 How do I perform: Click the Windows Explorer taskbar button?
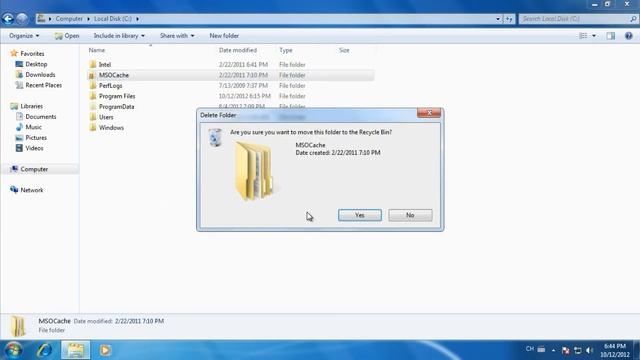76,350
